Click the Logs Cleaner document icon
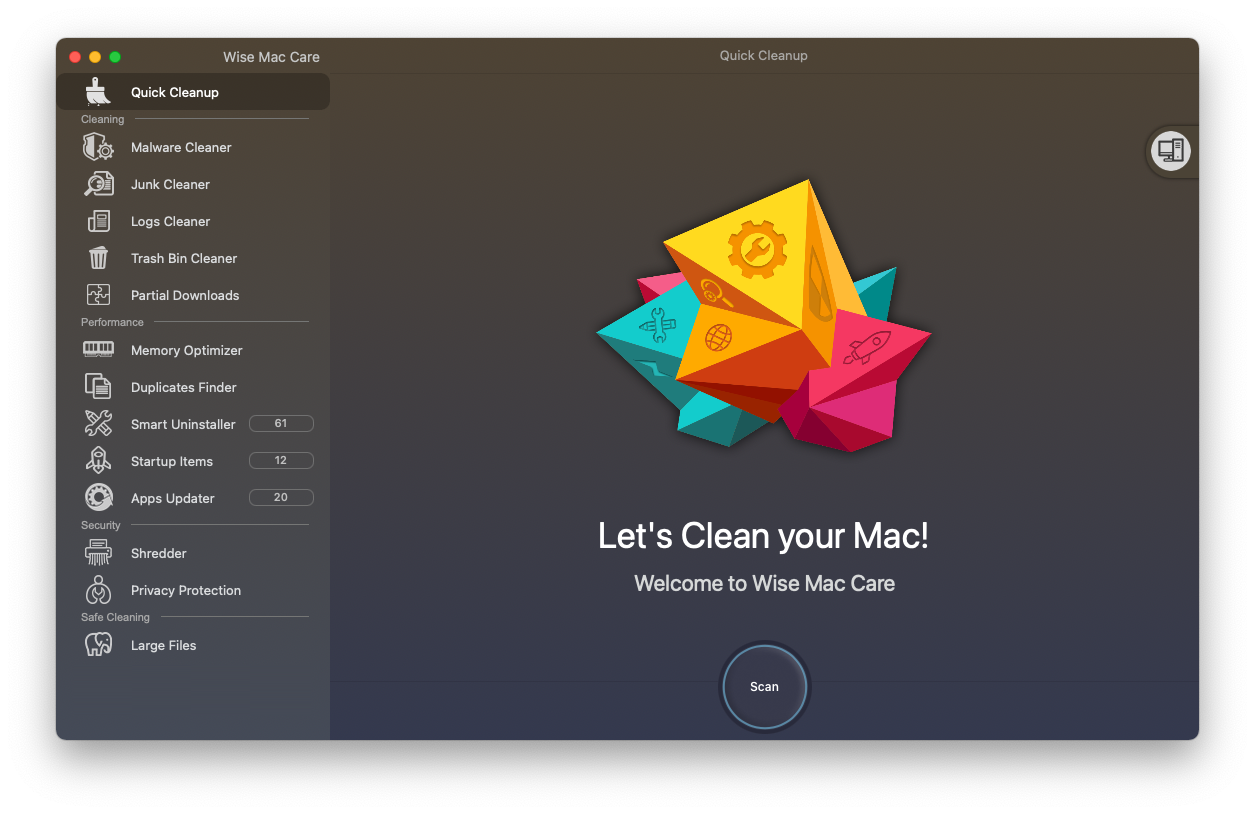The height and width of the screenshot is (814, 1255). [98, 221]
